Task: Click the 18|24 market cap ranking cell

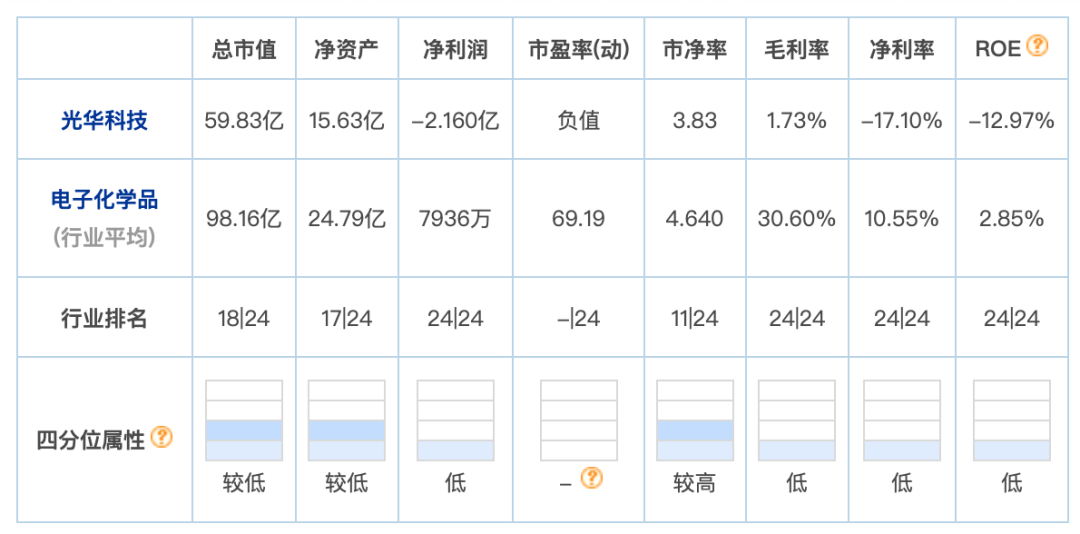Action: (x=244, y=319)
